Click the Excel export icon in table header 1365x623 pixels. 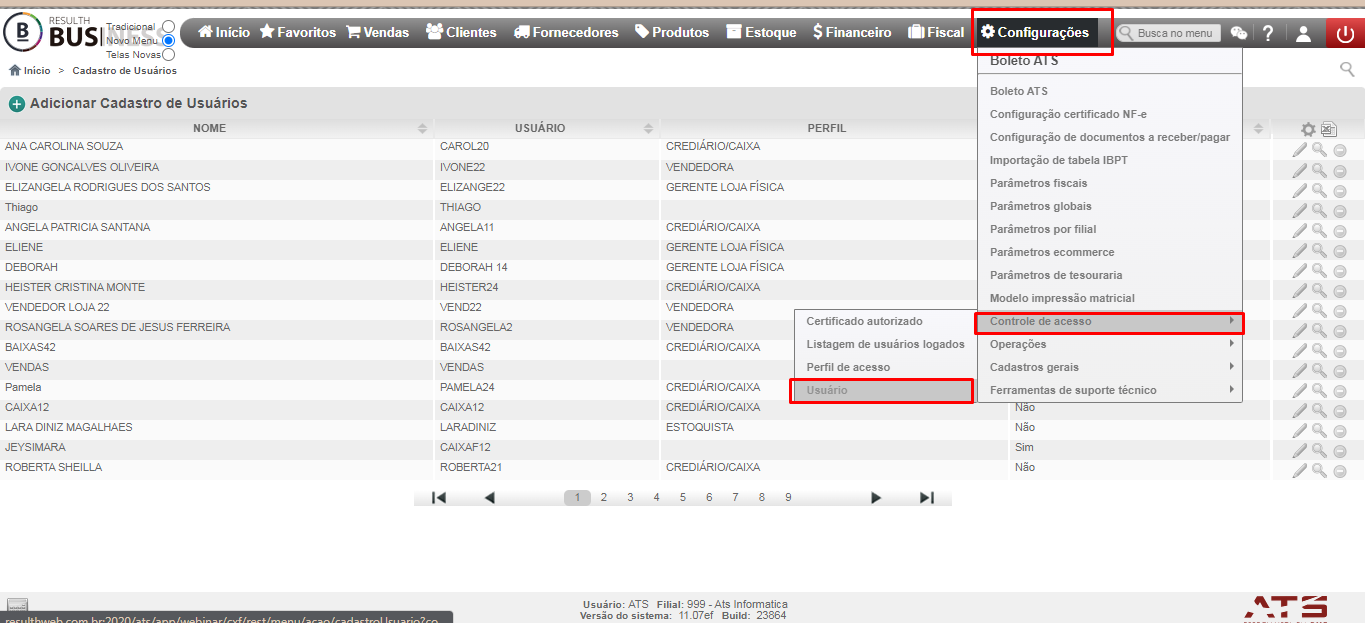[x=1329, y=129]
